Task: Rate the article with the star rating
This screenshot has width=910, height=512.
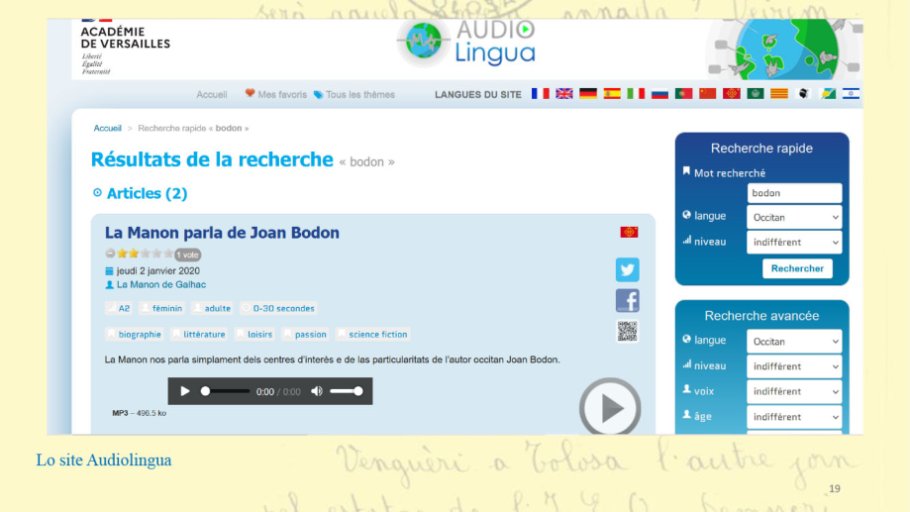Action: (139, 254)
